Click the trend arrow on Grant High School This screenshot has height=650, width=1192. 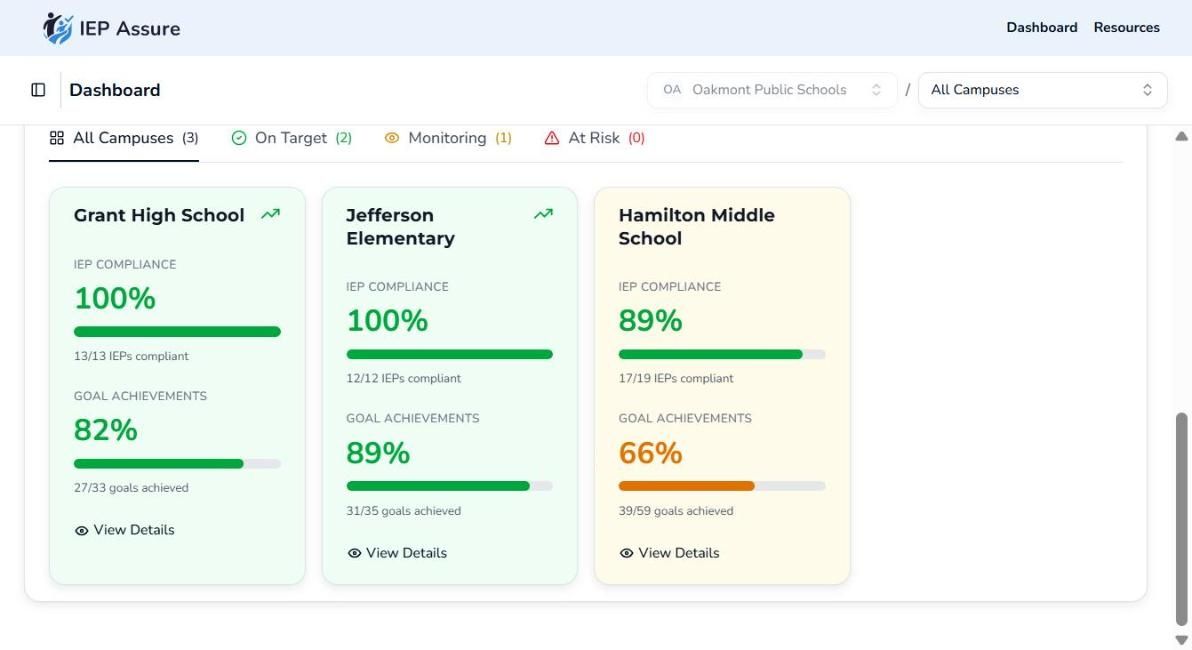[271, 214]
